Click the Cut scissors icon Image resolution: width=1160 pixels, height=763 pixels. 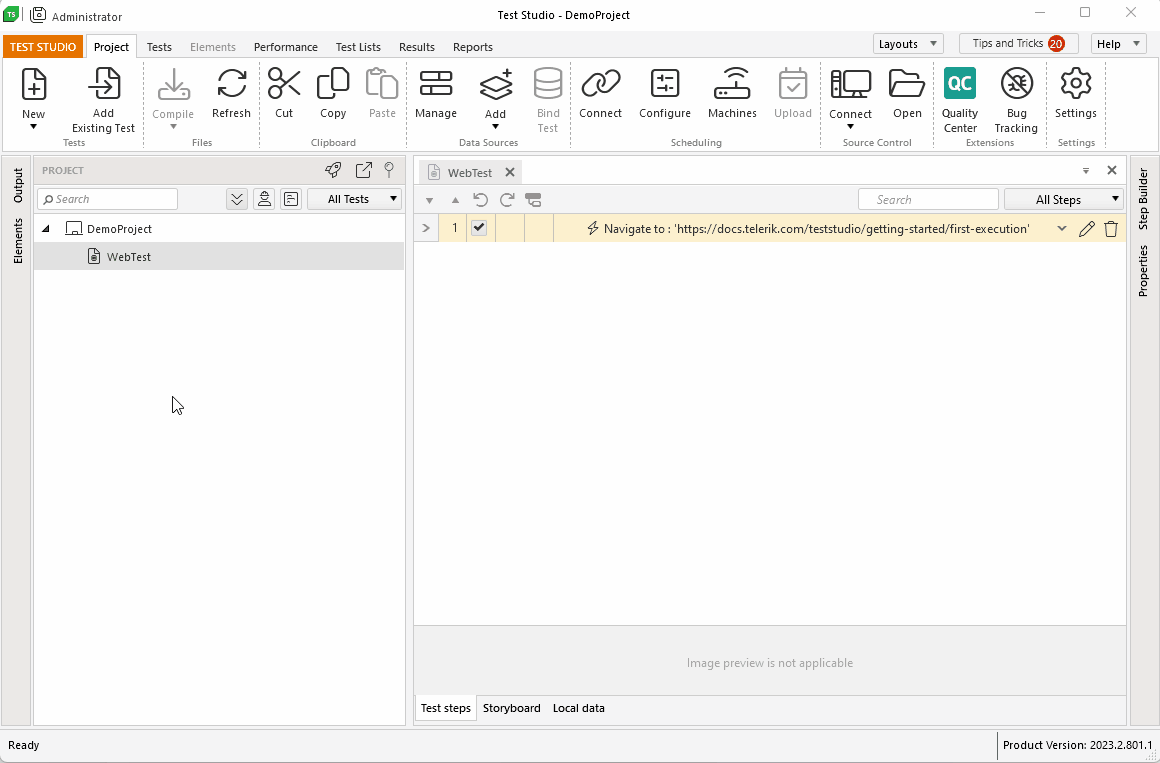click(284, 84)
